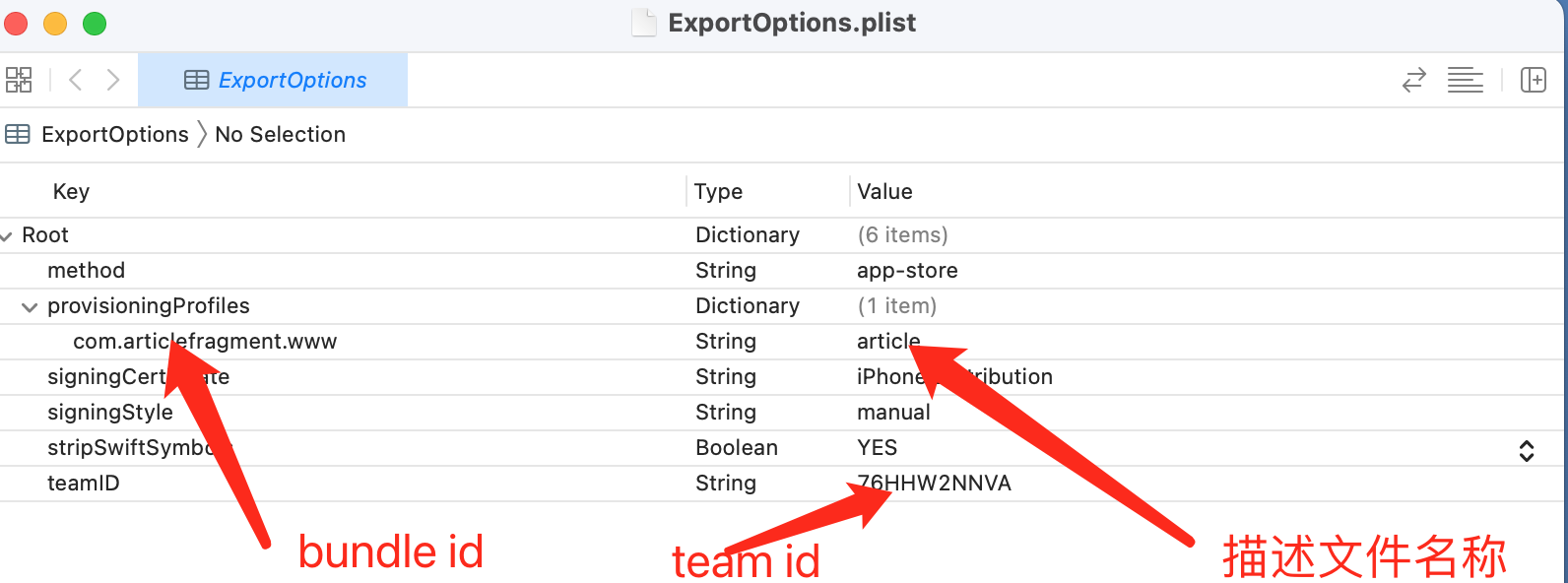Select the method key row
The width and height of the screenshot is (1568, 583).
click(x=87, y=271)
